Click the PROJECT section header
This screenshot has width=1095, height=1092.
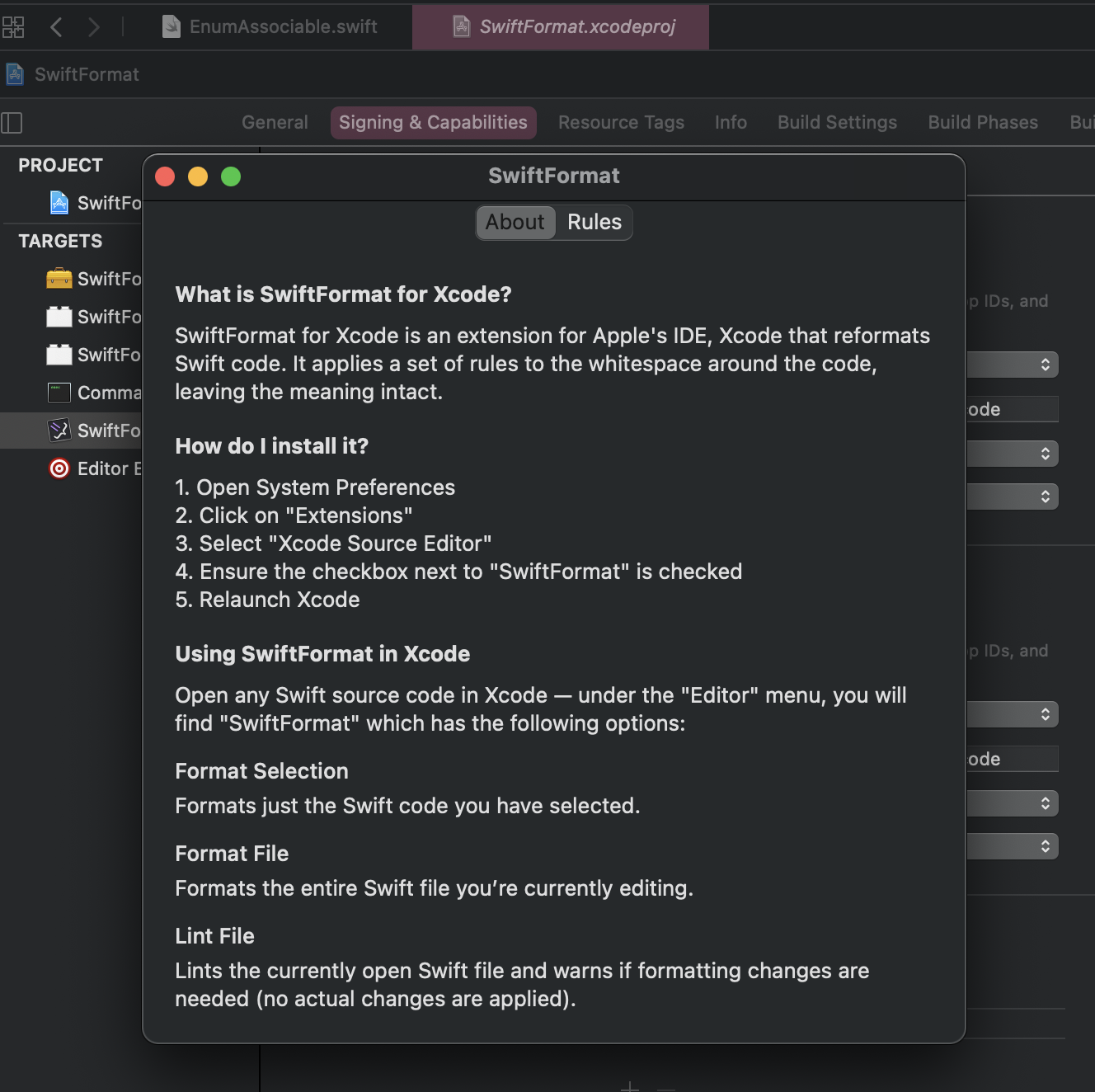click(60, 165)
